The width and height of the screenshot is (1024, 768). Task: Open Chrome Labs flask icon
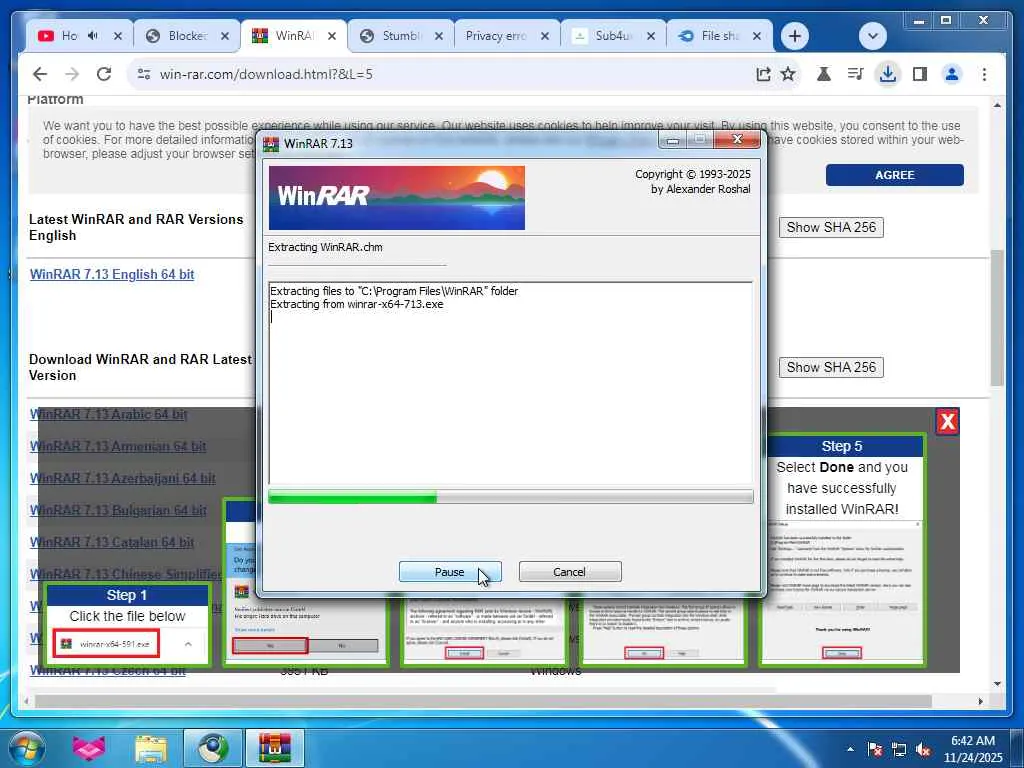(824, 74)
